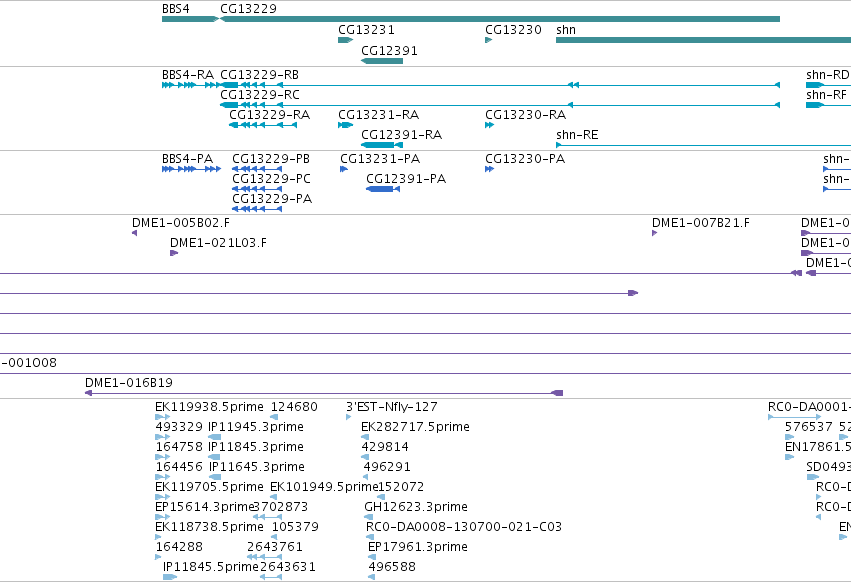Select transcript CG13229-RC label
This screenshot has width=851, height=582.
point(259,95)
